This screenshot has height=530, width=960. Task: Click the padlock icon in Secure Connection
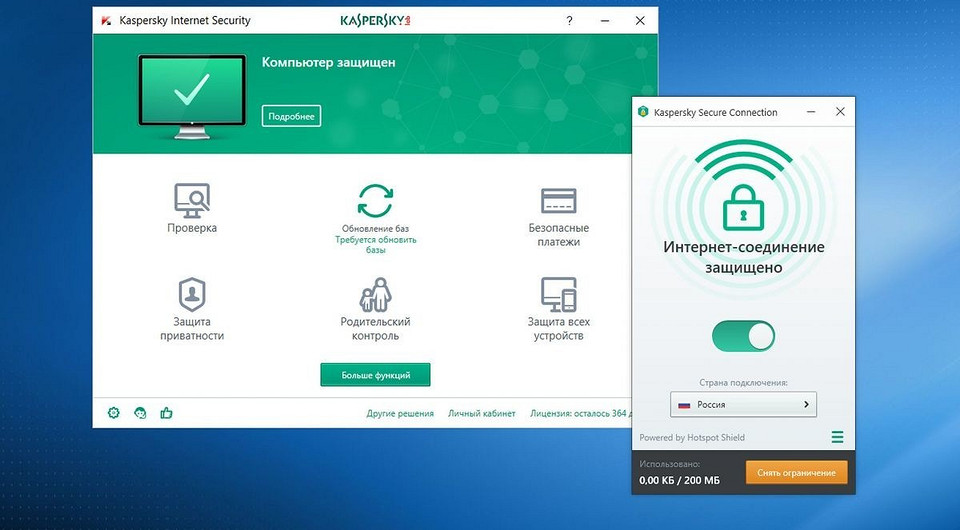coord(743,207)
